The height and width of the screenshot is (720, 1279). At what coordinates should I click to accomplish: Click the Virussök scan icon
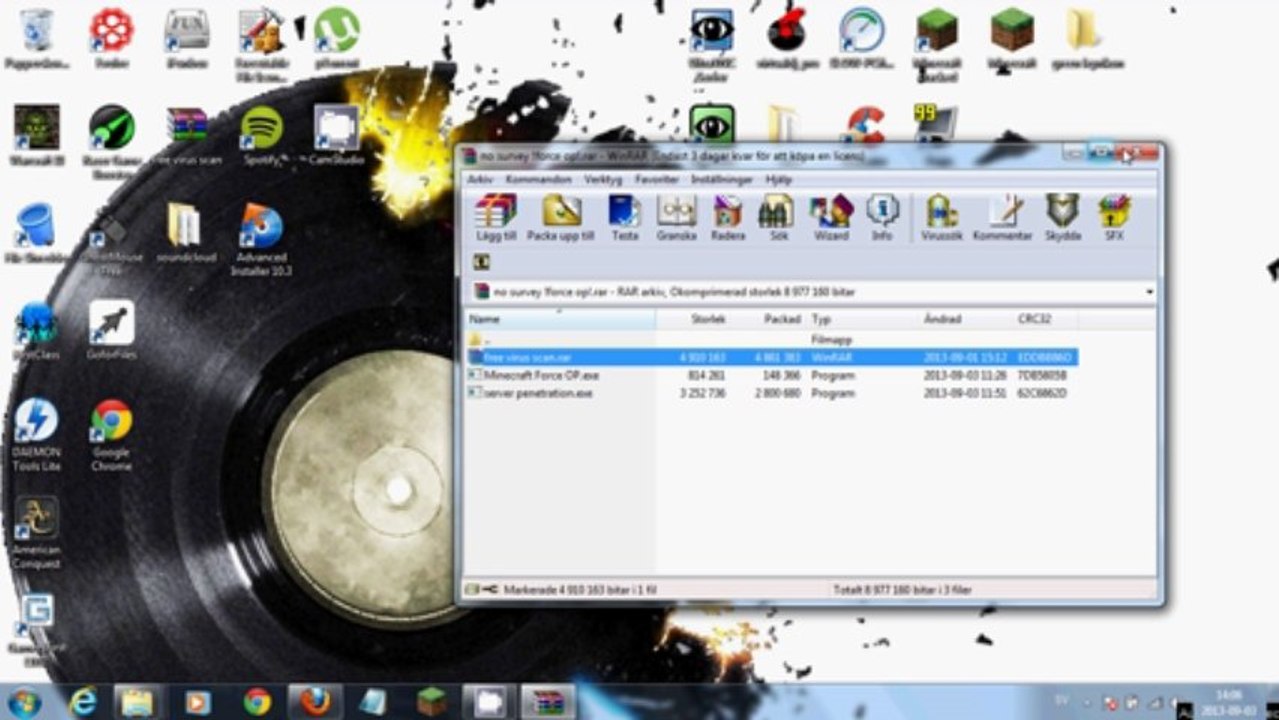point(942,217)
